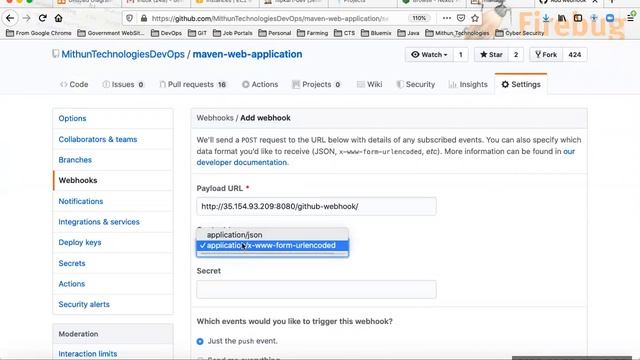Select the Just the push event radio
This screenshot has width=640, height=360.
pyautogui.click(x=200, y=341)
